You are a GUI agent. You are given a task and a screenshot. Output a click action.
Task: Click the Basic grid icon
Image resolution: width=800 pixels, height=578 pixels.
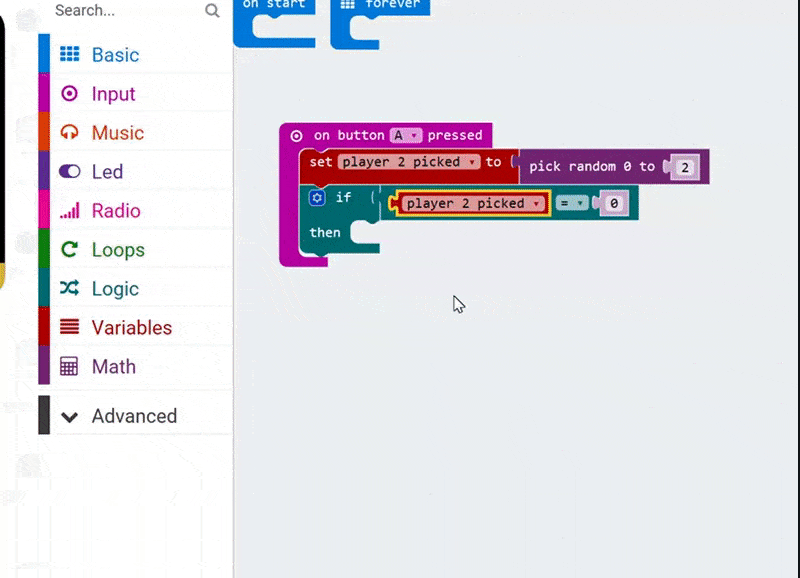pyautogui.click(x=69, y=55)
